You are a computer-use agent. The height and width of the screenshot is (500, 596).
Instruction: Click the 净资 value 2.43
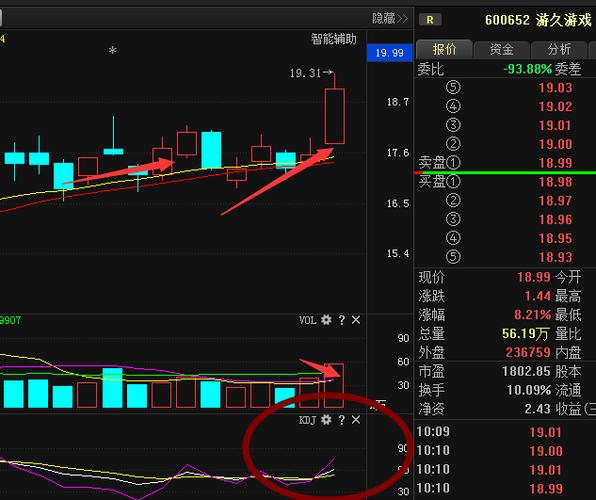tap(537, 409)
